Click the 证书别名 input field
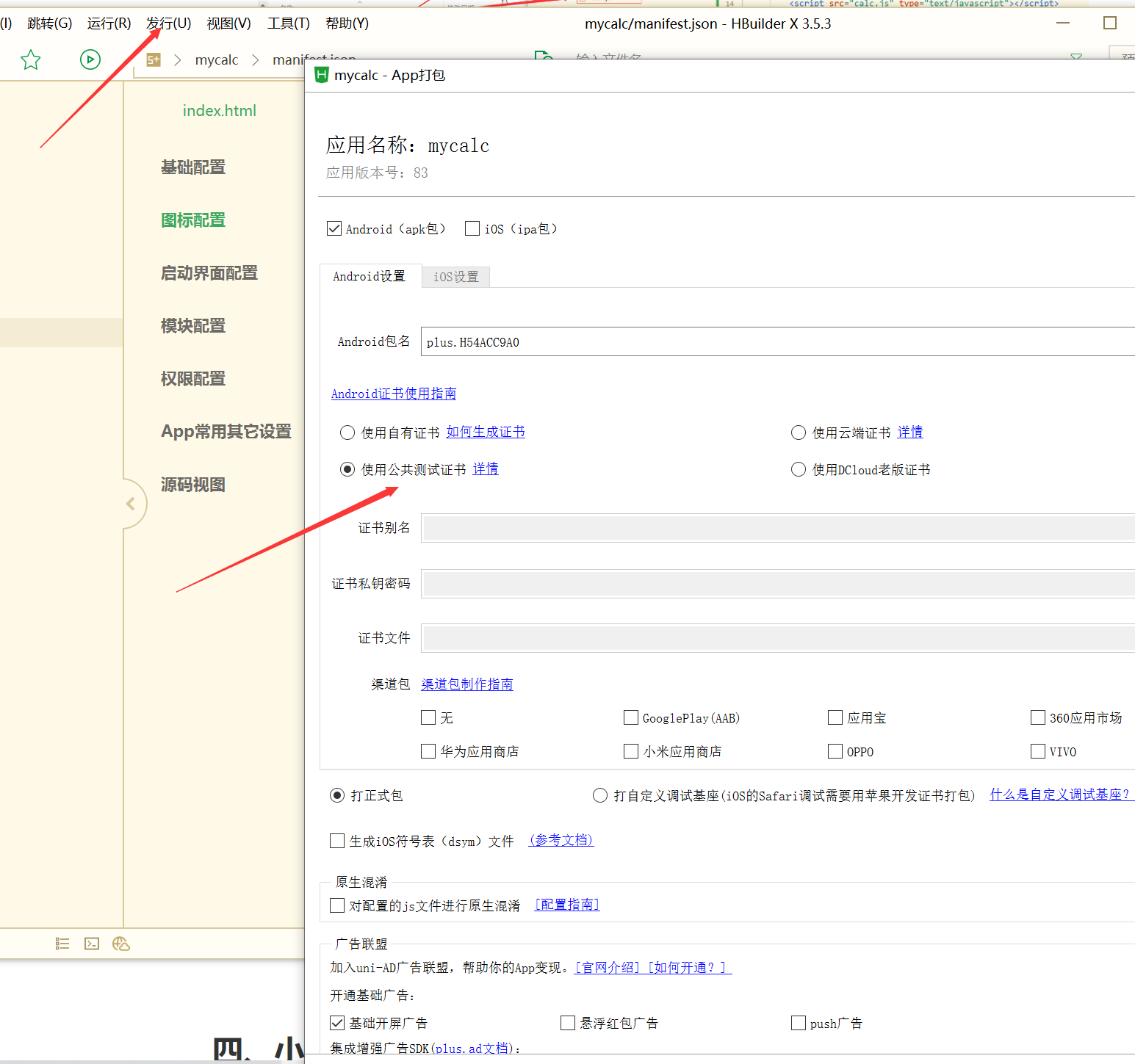The height and width of the screenshot is (1064, 1135). pyautogui.click(x=778, y=529)
